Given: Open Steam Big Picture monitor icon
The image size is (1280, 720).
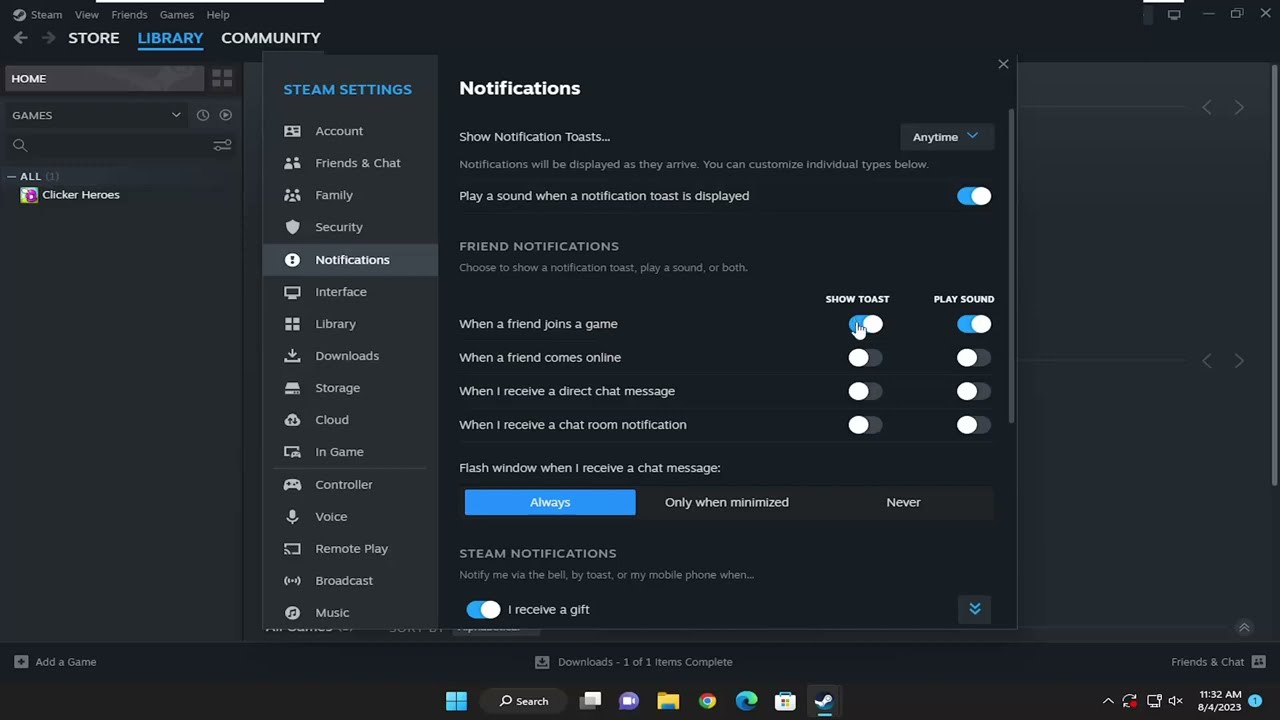Looking at the screenshot, I should pos(1174,14).
